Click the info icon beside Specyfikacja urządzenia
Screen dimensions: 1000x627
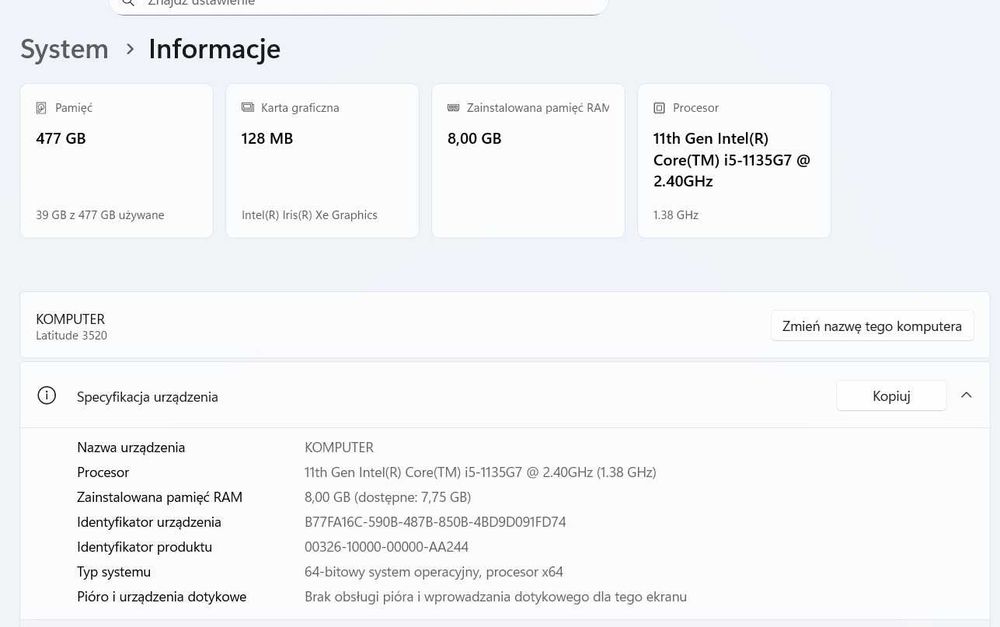click(46, 396)
